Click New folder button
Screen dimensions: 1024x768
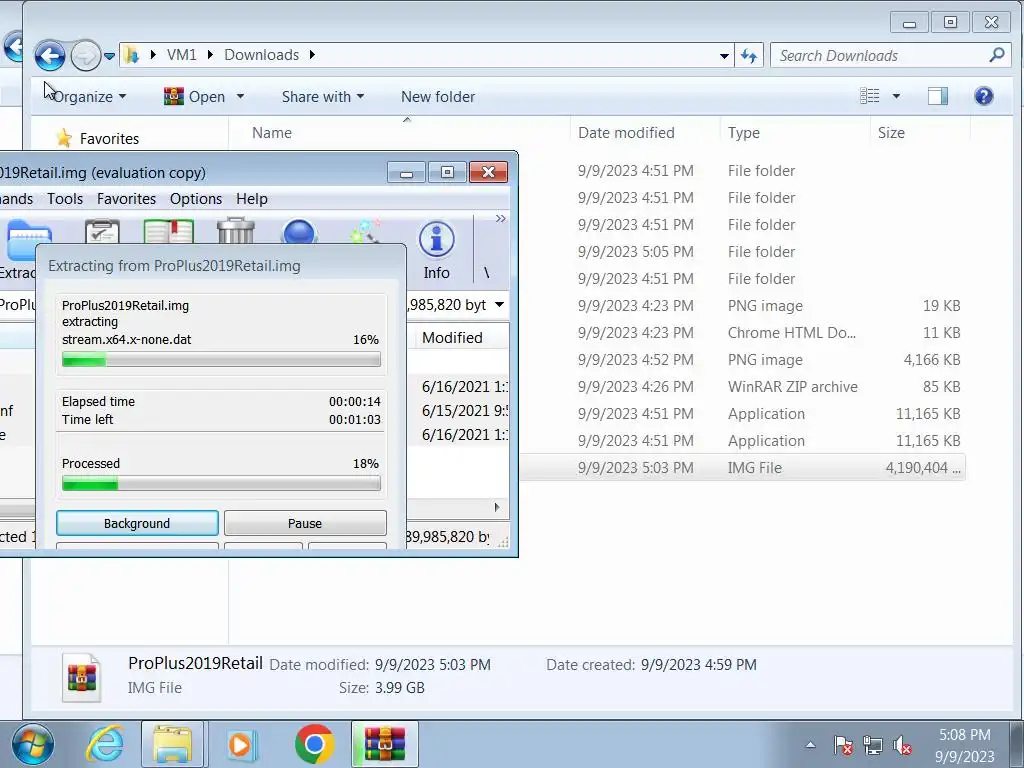point(438,97)
